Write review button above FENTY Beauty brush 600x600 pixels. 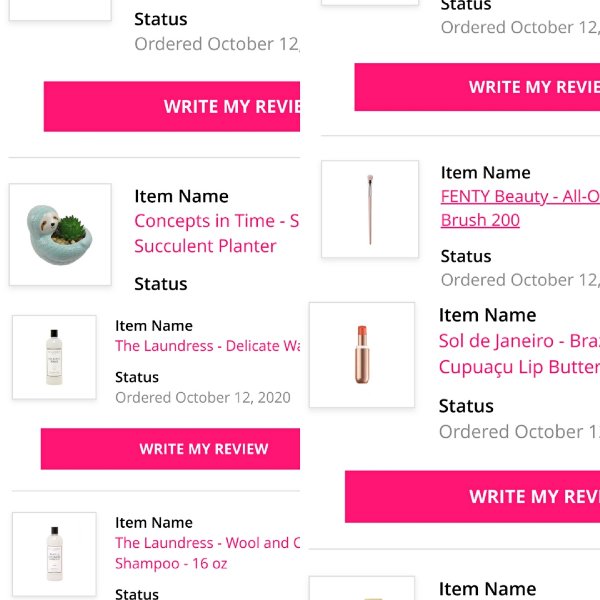click(x=477, y=87)
